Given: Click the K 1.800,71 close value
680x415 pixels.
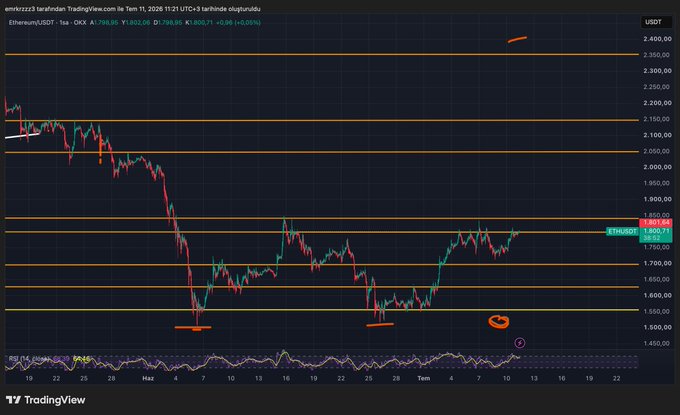Looking at the screenshot, I should point(199,23).
